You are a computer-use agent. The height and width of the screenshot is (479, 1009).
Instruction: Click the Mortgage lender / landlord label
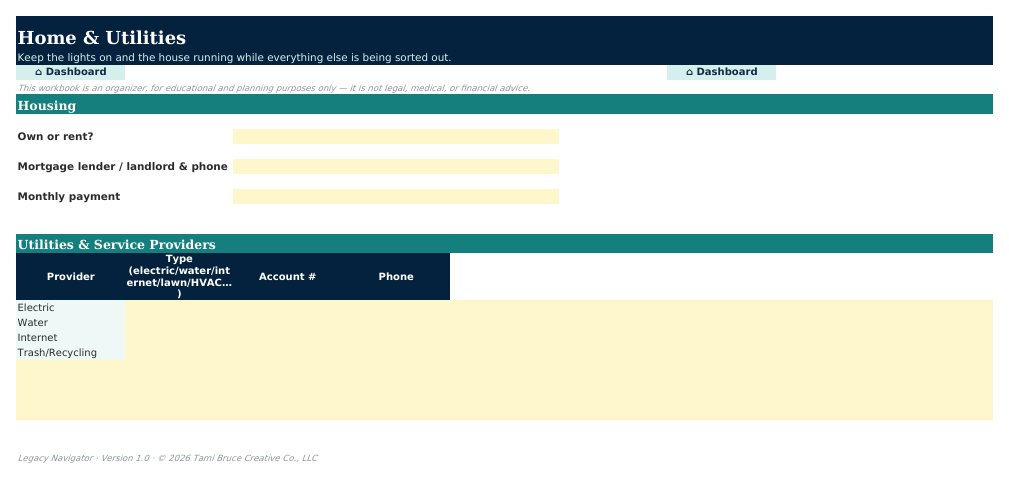pyautogui.click(x=122, y=167)
